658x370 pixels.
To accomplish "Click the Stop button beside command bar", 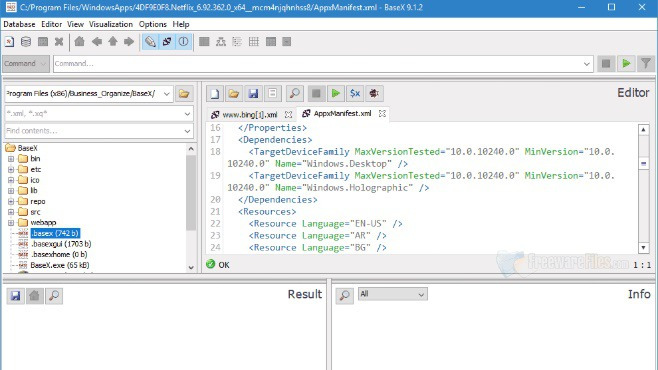I will click(x=606, y=64).
